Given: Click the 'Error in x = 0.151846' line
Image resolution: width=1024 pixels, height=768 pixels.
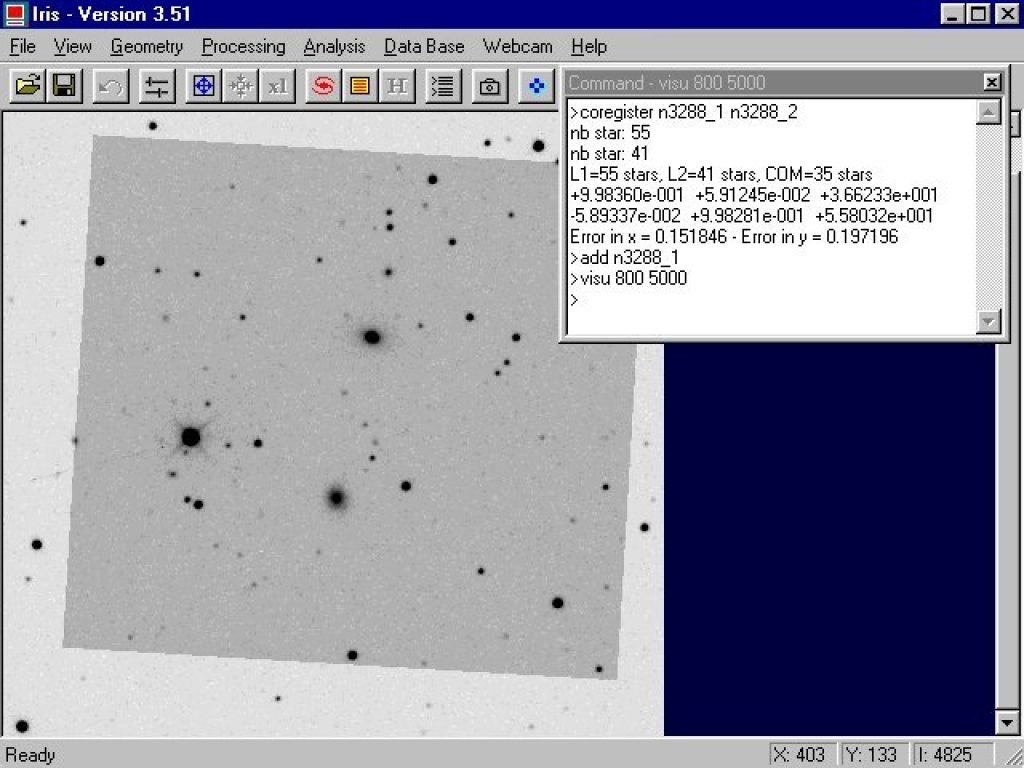Looking at the screenshot, I should (x=734, y=236).
